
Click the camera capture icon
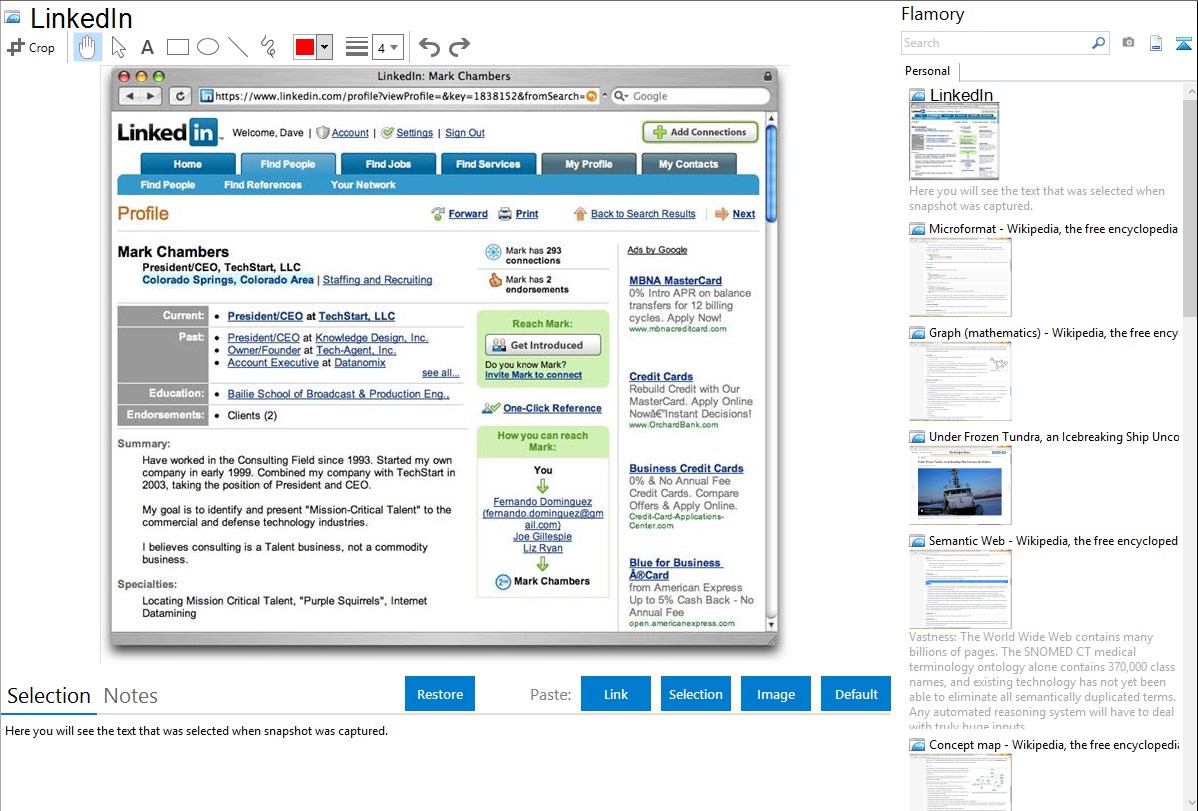(1128, 43)
